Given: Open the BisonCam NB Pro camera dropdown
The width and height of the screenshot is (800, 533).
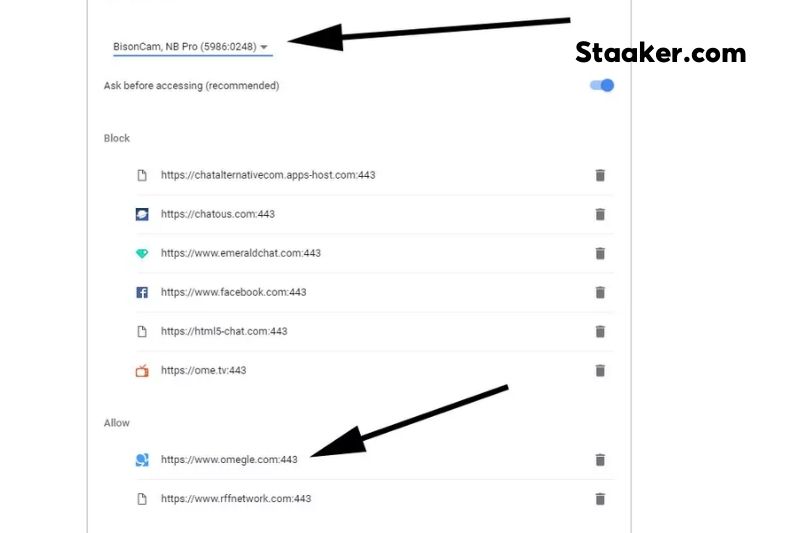Looking at the screenshot, I should [192, 46].
